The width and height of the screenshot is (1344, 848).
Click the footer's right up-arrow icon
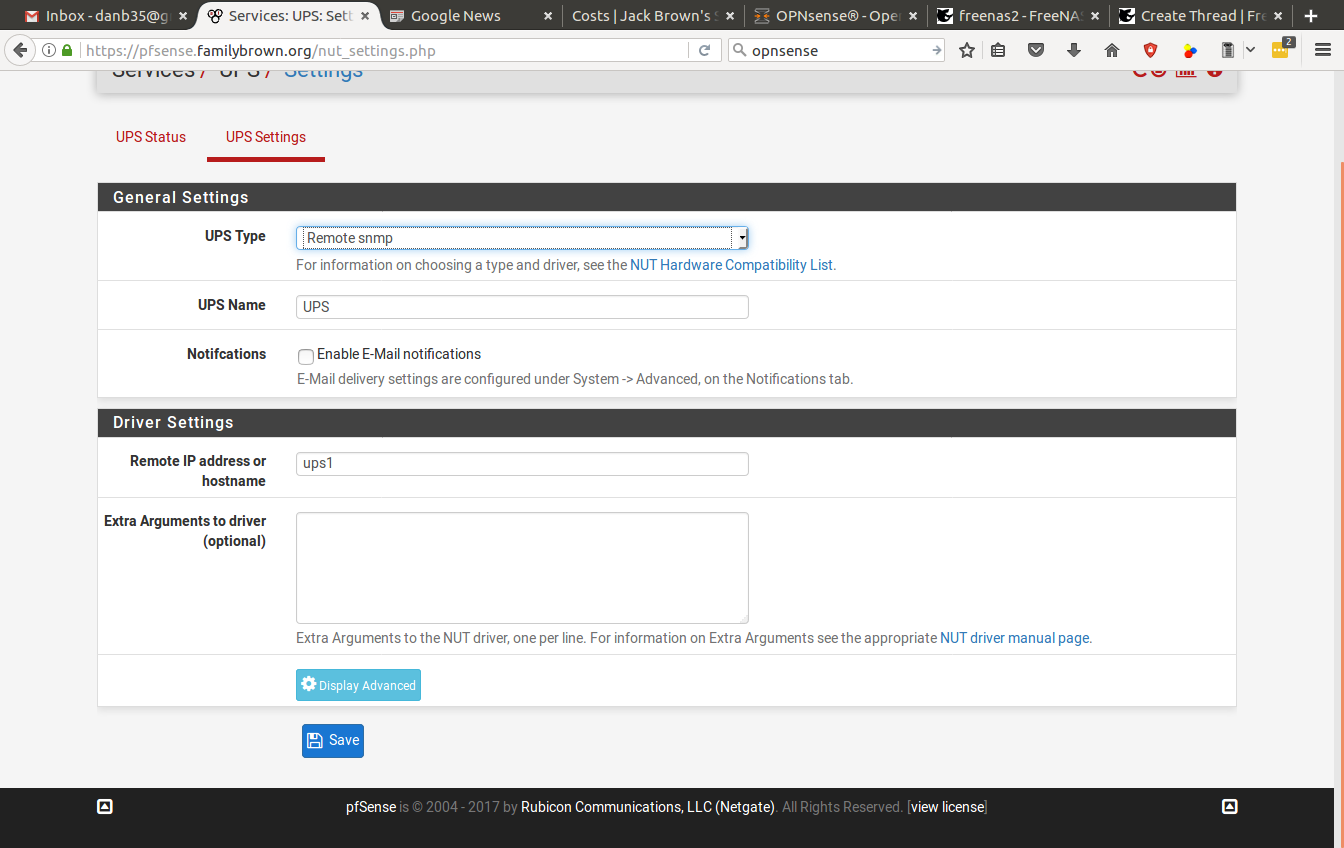tap(1230, 807)
